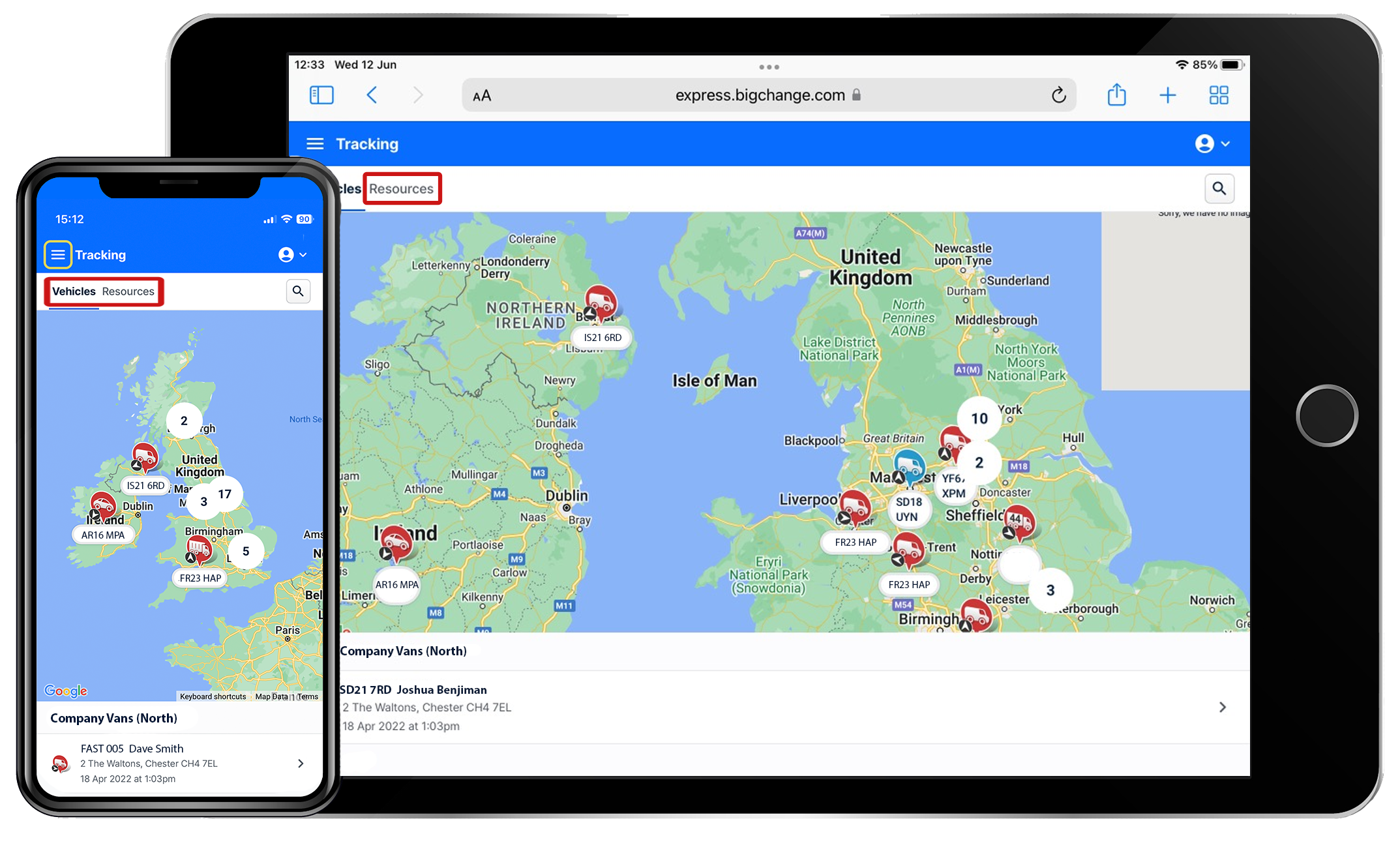
Task: Click the blue SD18 UYN van marker
Action: tap(908, 468)
